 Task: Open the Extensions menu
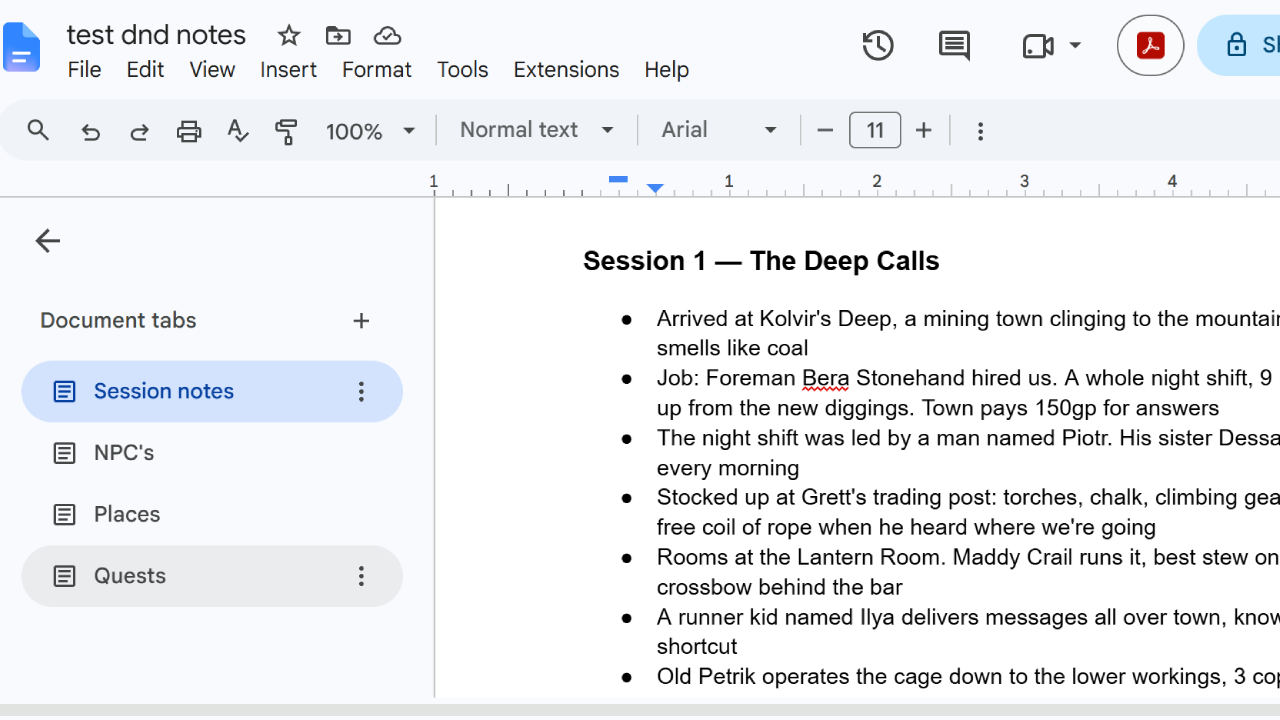[566, 70]
